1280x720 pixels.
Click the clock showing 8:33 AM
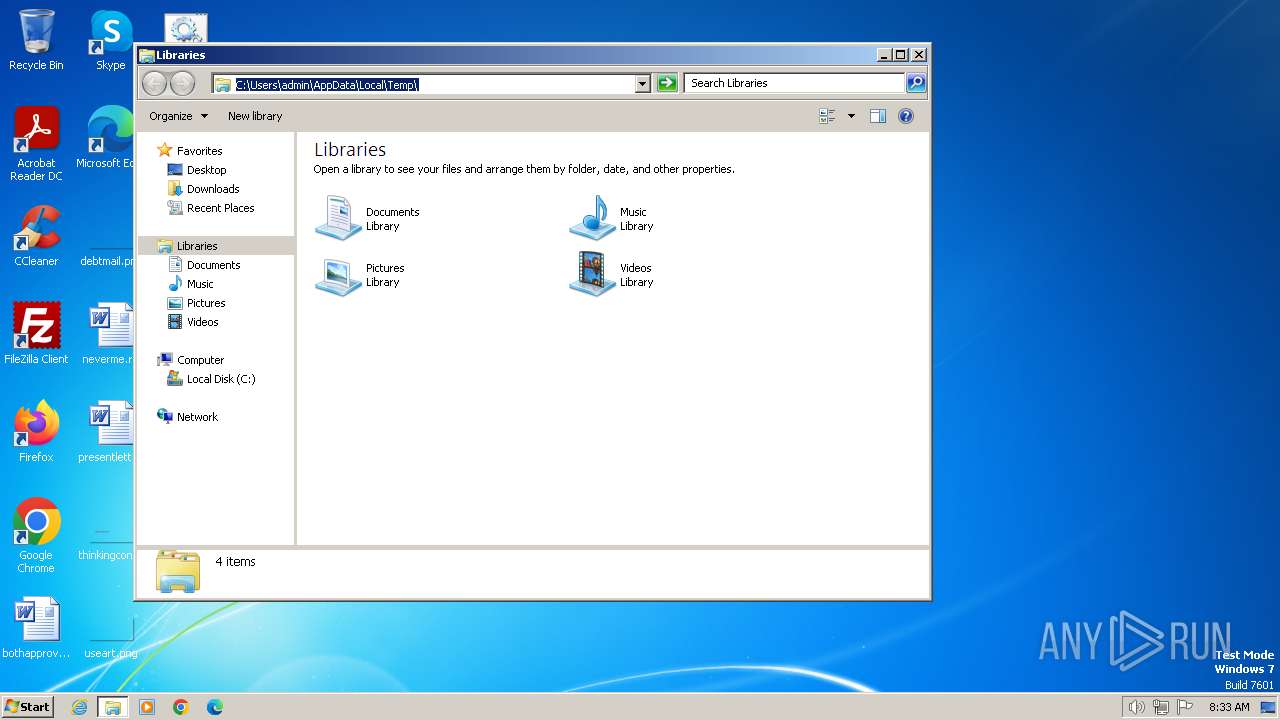click(1229, 707)
